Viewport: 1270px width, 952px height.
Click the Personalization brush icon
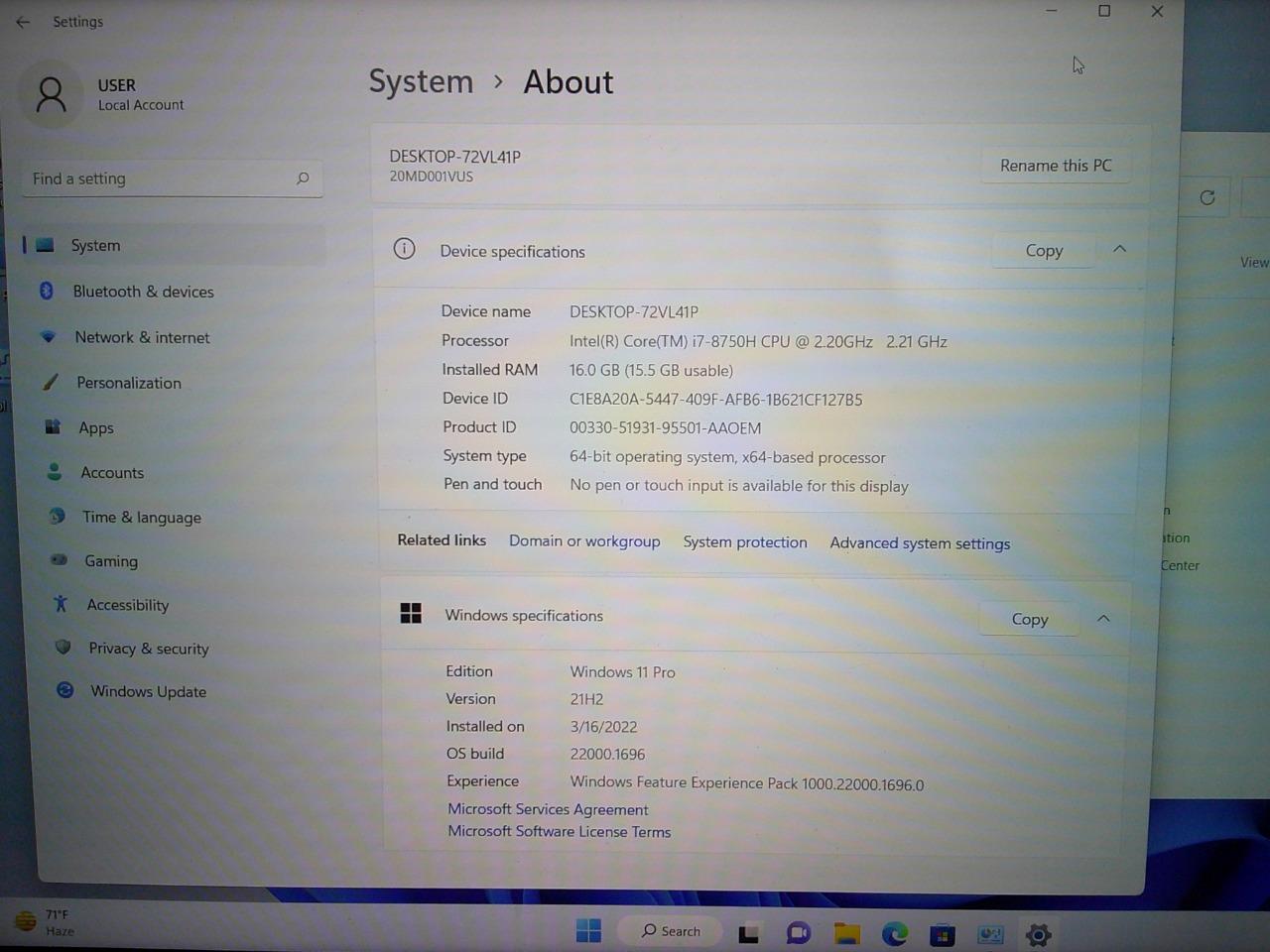51,382
